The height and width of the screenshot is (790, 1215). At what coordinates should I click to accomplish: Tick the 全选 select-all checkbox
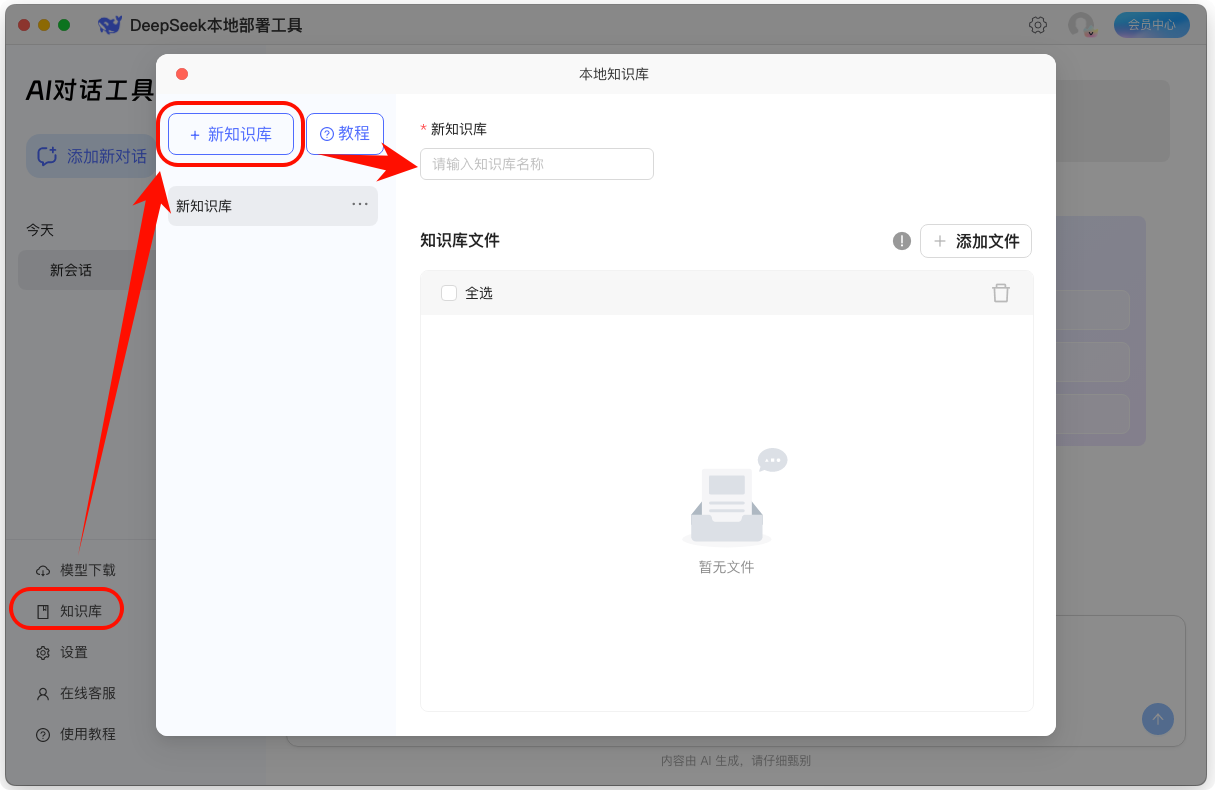pos(449,293)
